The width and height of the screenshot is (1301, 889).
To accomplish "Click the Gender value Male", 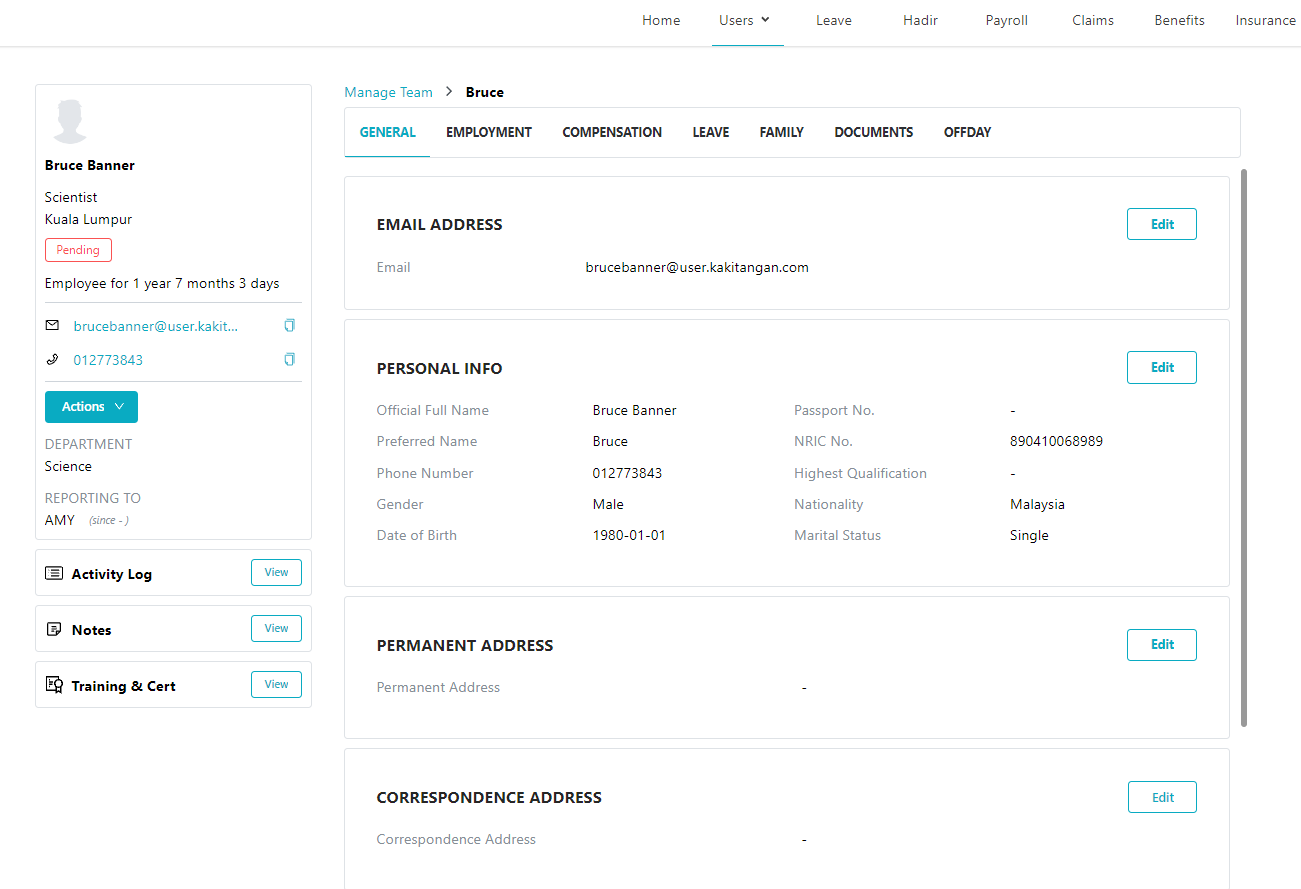I will 608,504.
